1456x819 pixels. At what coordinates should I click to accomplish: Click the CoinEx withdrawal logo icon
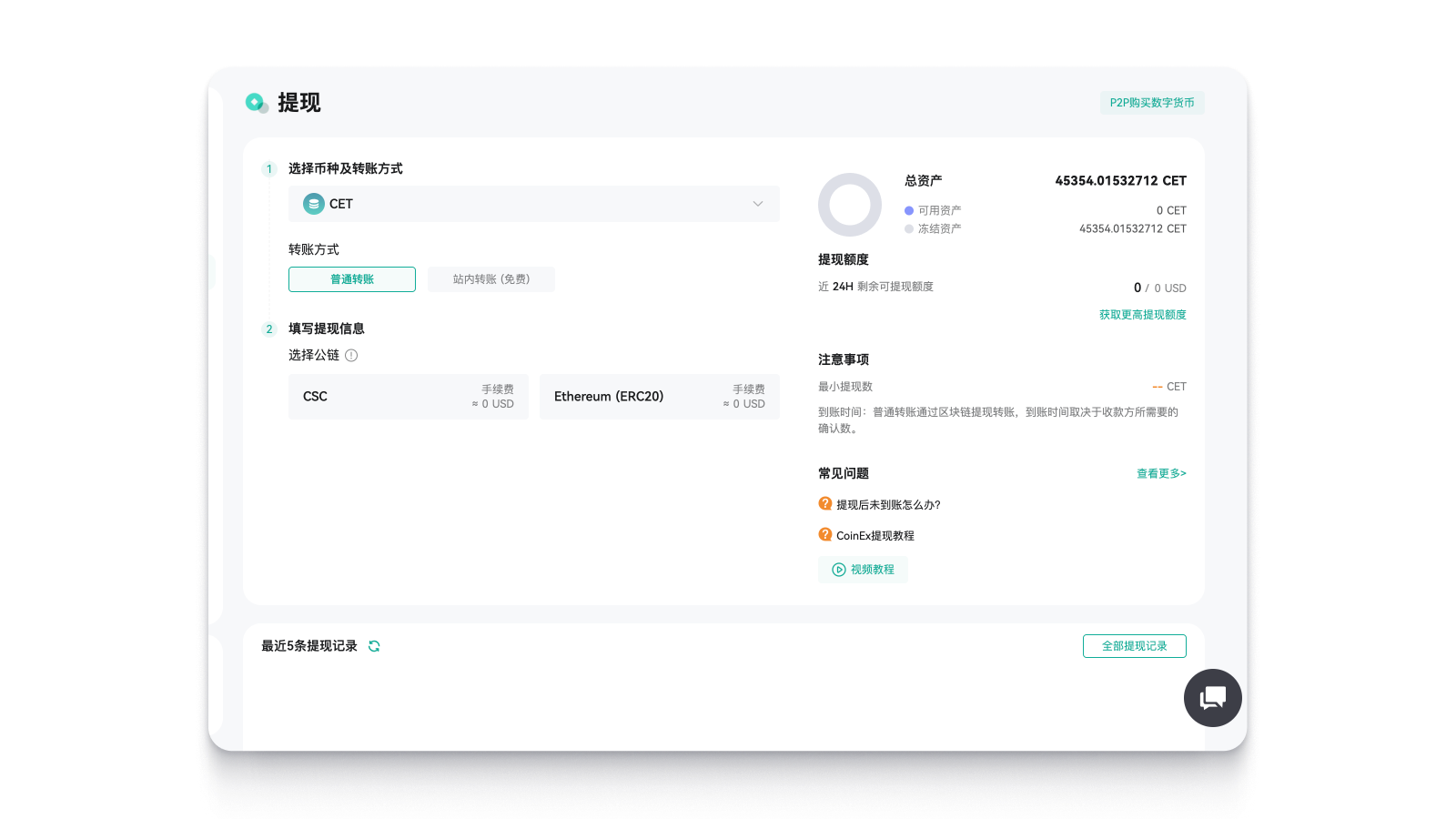(256, 103)
